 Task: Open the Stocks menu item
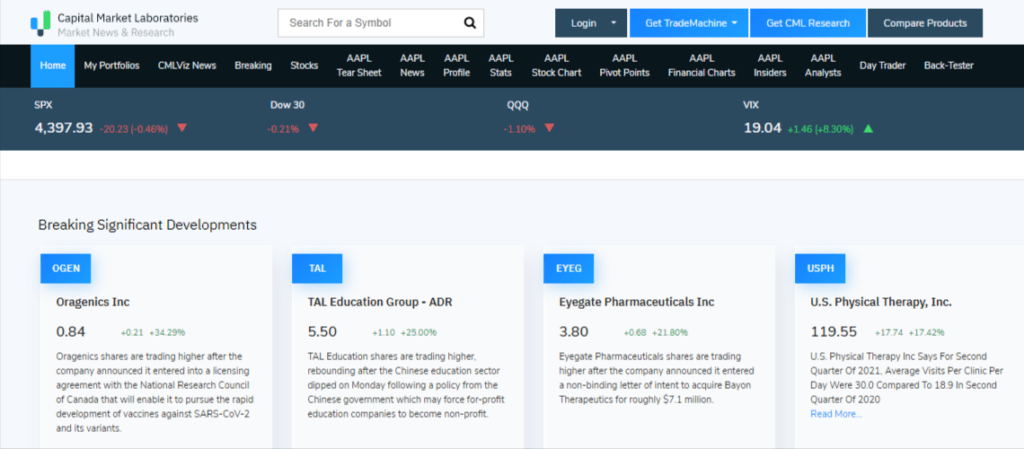pyautogui.click(x=304, y=65)
